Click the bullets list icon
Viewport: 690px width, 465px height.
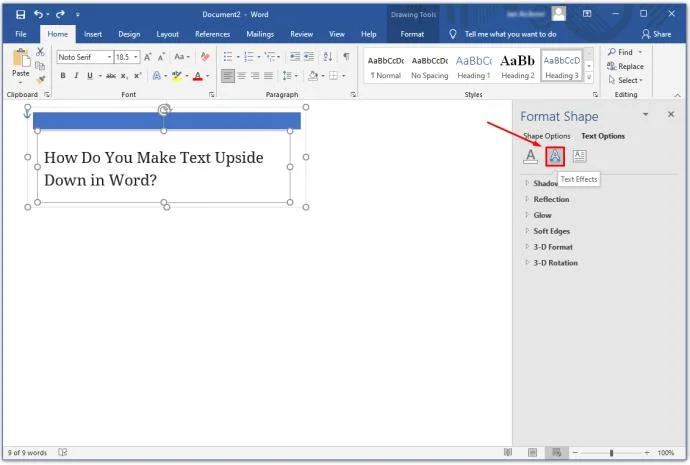coord(228,56)
